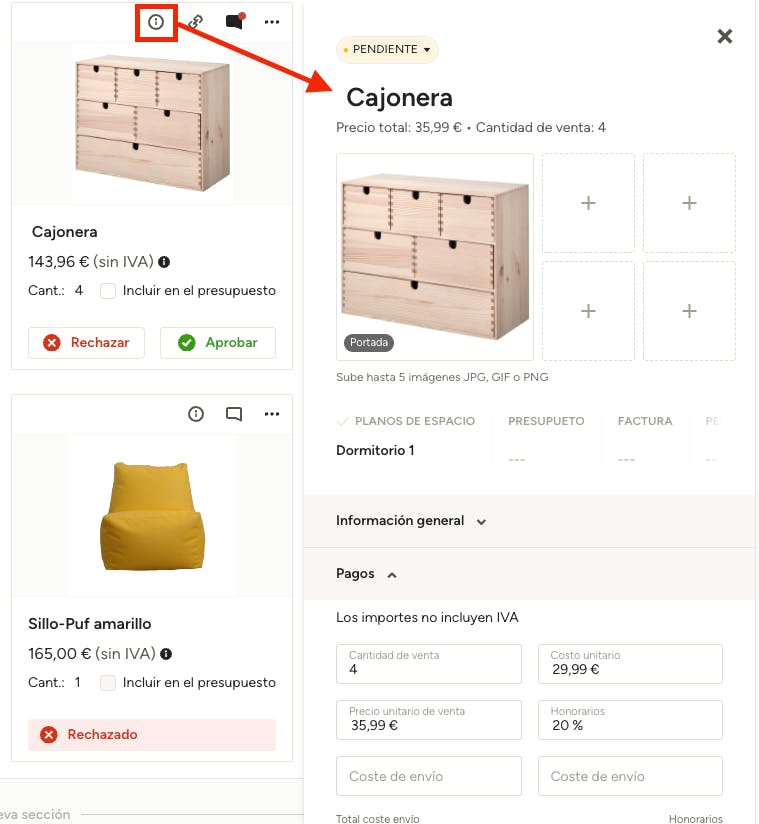This screenshot has height=824, width=759.
Task: Open info icon on Sillo-Puf amarillo card
Action: tap(196, 414)
